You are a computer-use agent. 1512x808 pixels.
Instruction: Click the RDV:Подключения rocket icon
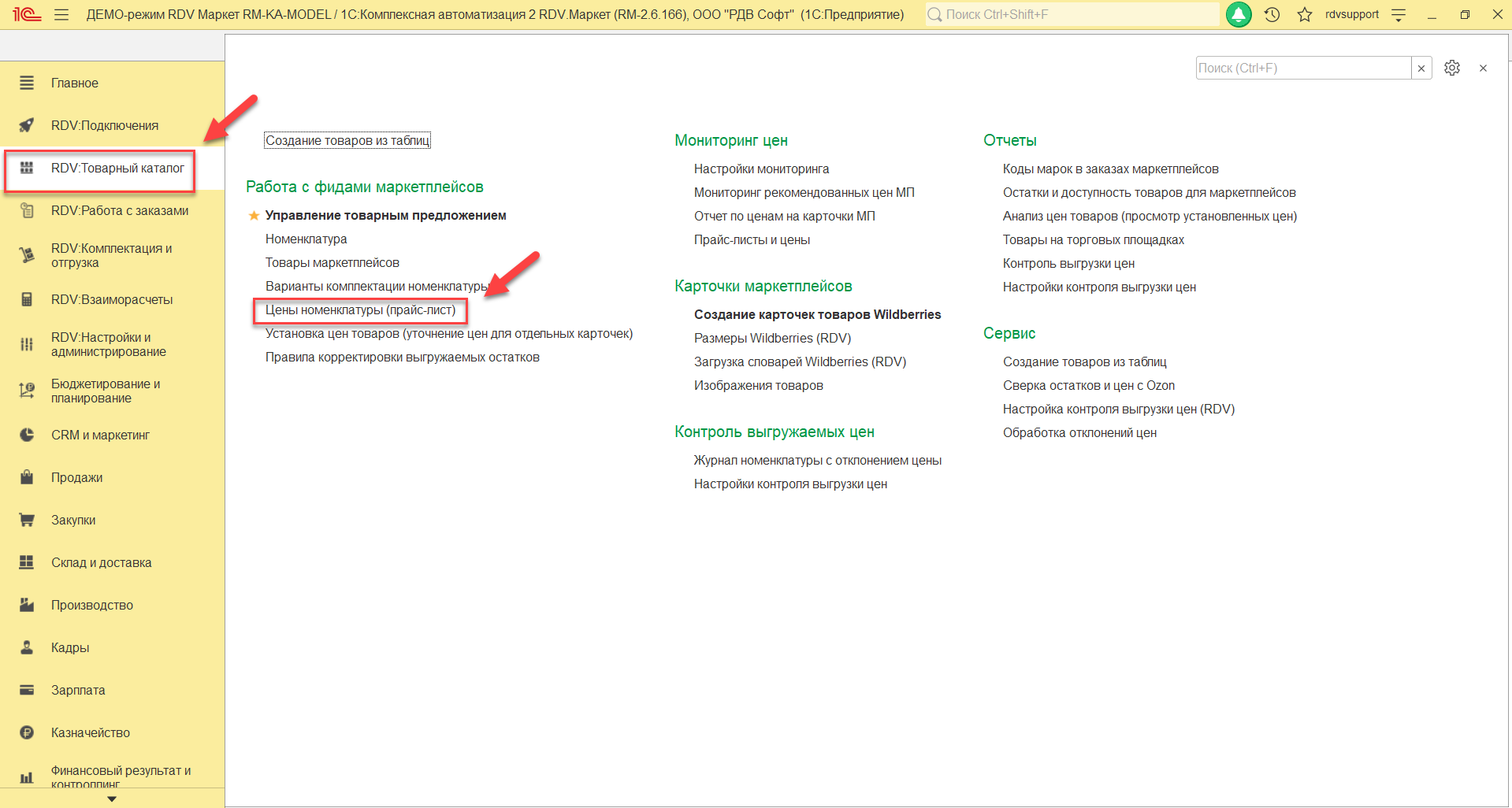coord(27,125)
